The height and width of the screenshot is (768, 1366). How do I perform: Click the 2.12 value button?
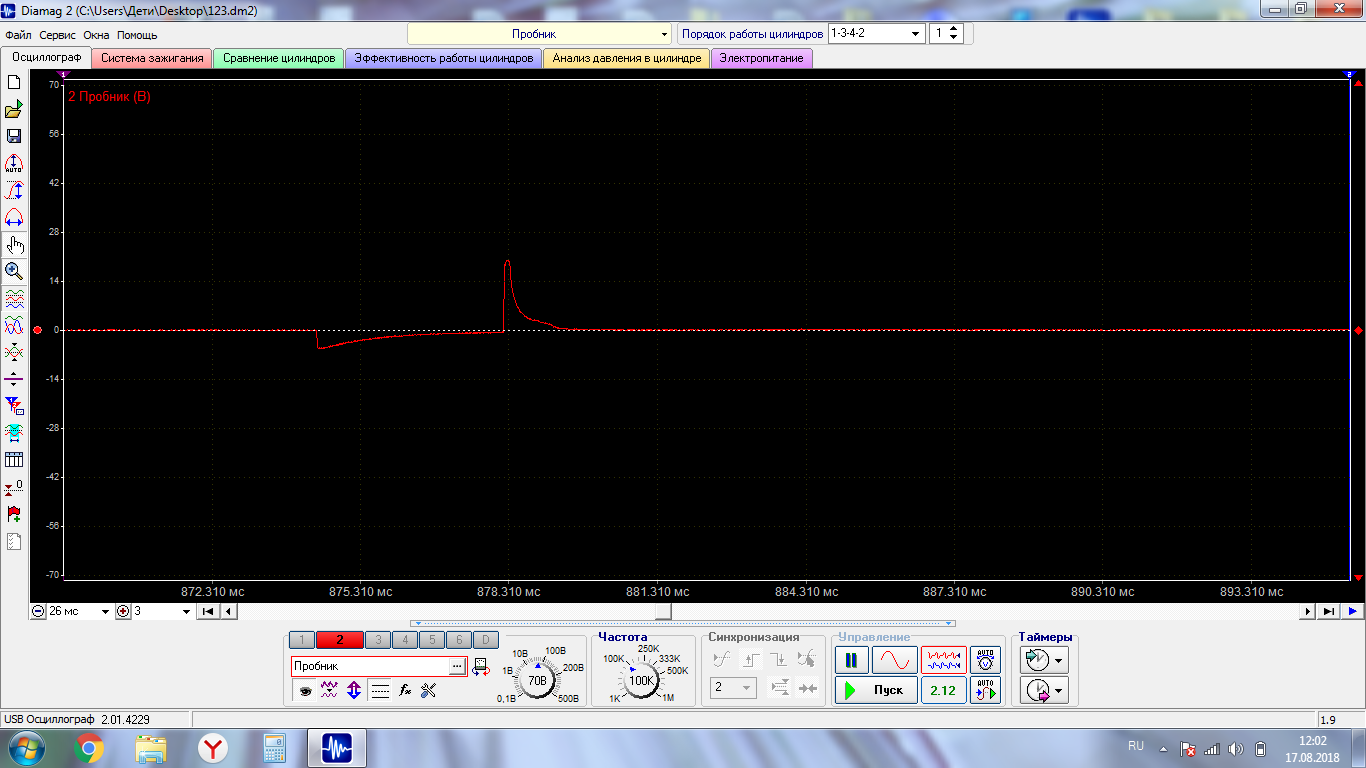(x=943, y=690)
